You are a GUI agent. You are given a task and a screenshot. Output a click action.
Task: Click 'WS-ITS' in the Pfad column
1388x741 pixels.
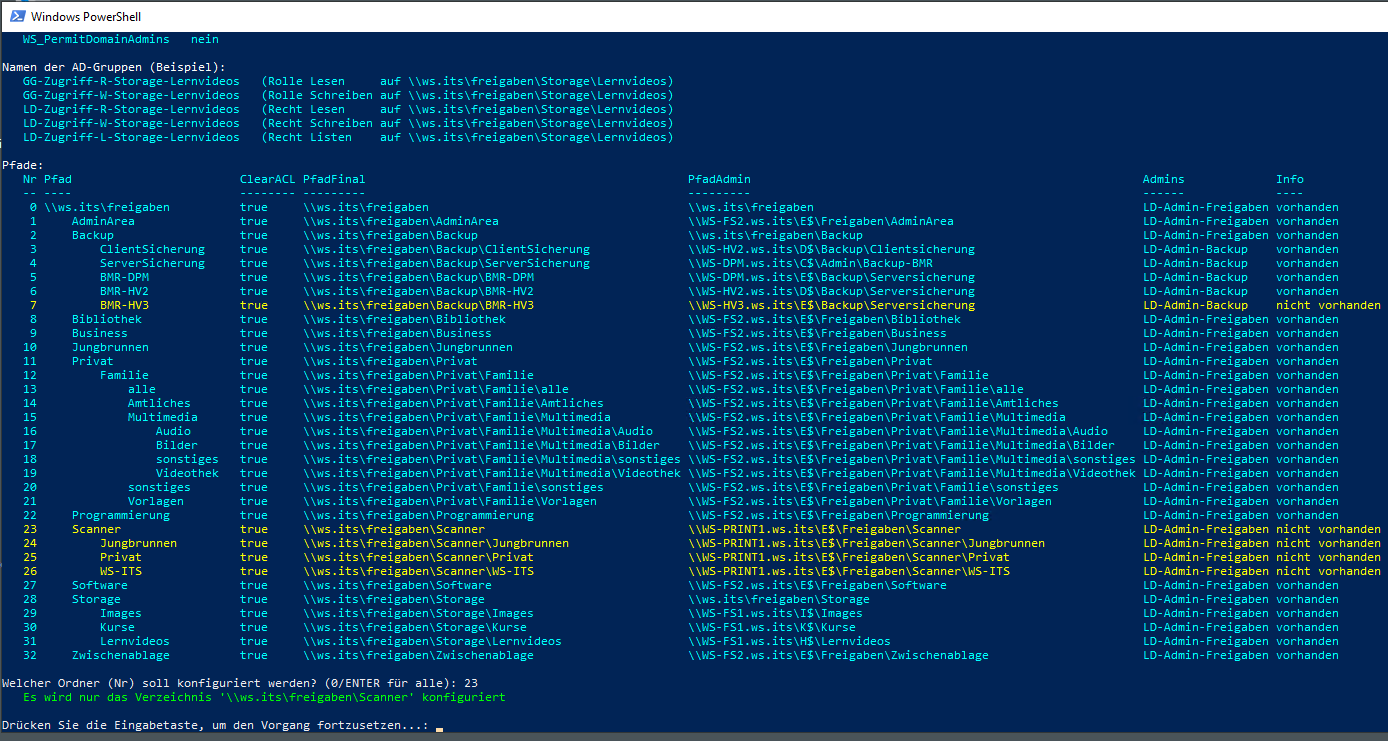(121, 571)
